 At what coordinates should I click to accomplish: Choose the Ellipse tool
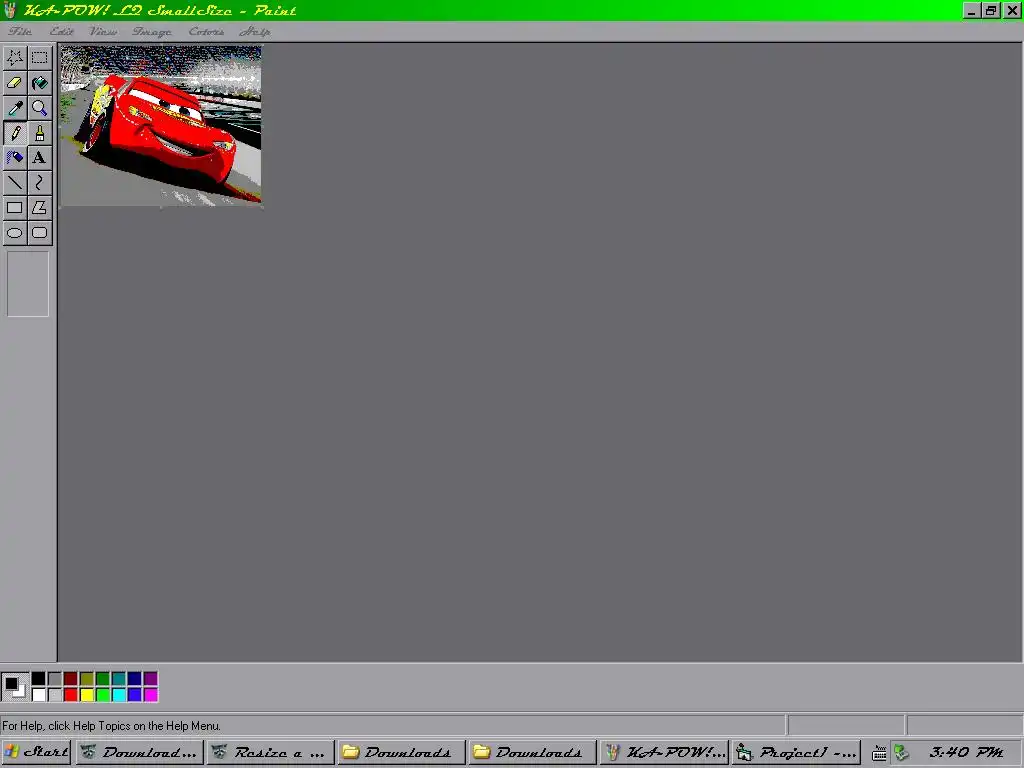15,232
